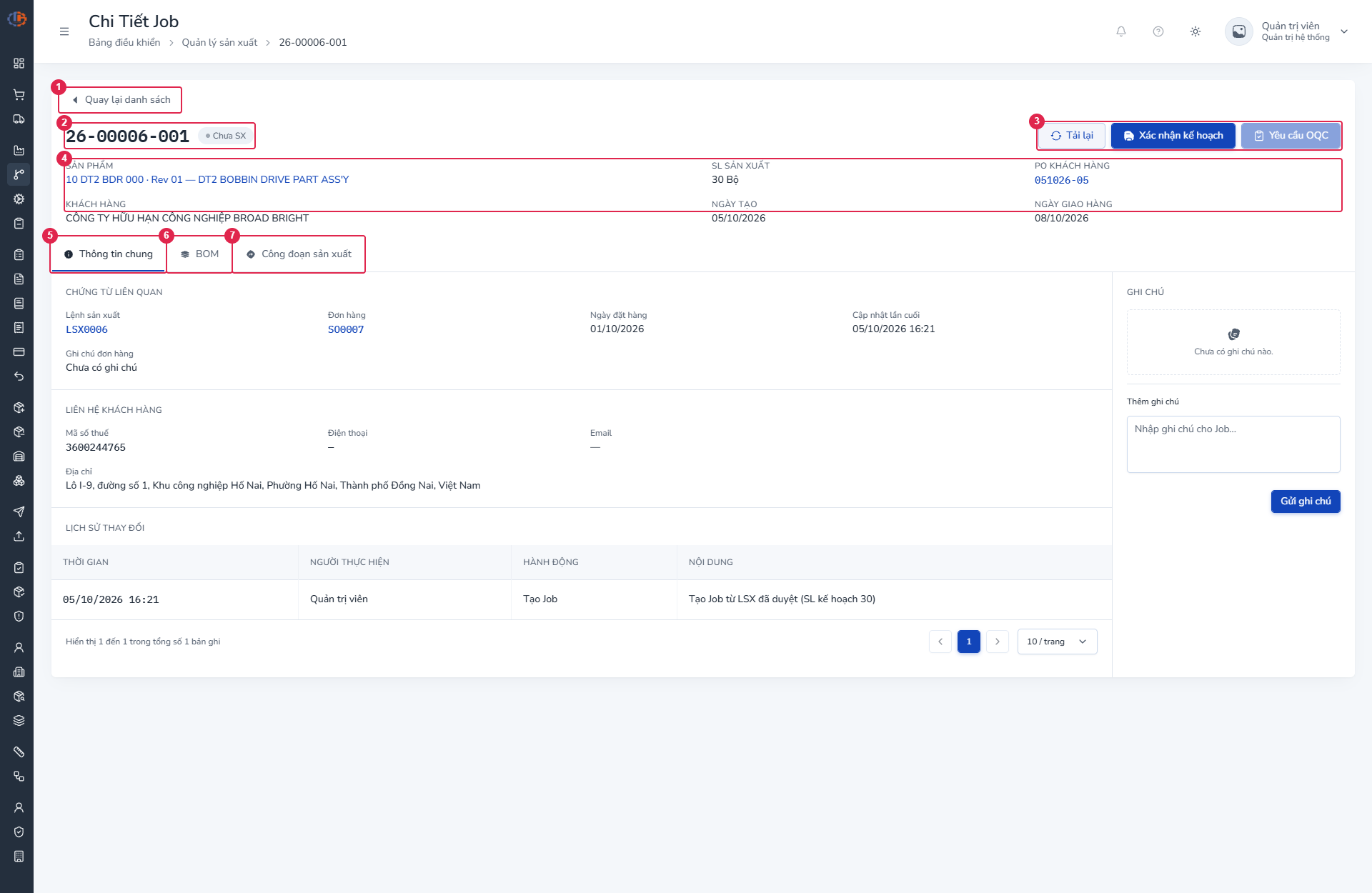Select the 05/10/2026 16:21 history time cell

pyautogui.click(x=174, y=599)
